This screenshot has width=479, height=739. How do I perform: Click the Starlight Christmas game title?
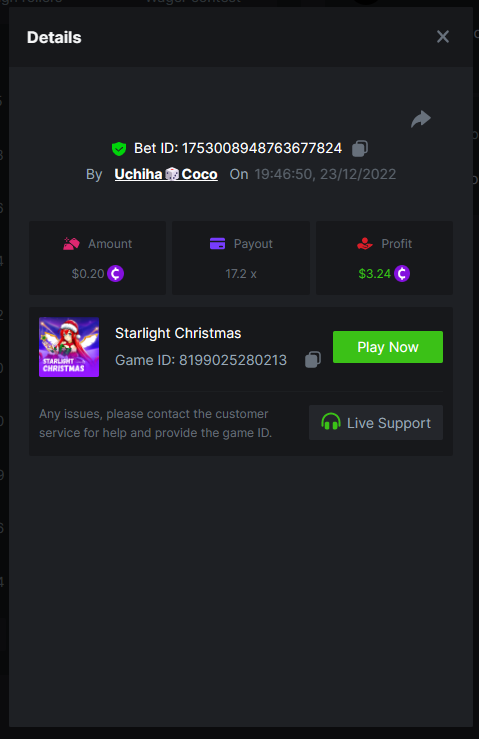tap(178, 333)
